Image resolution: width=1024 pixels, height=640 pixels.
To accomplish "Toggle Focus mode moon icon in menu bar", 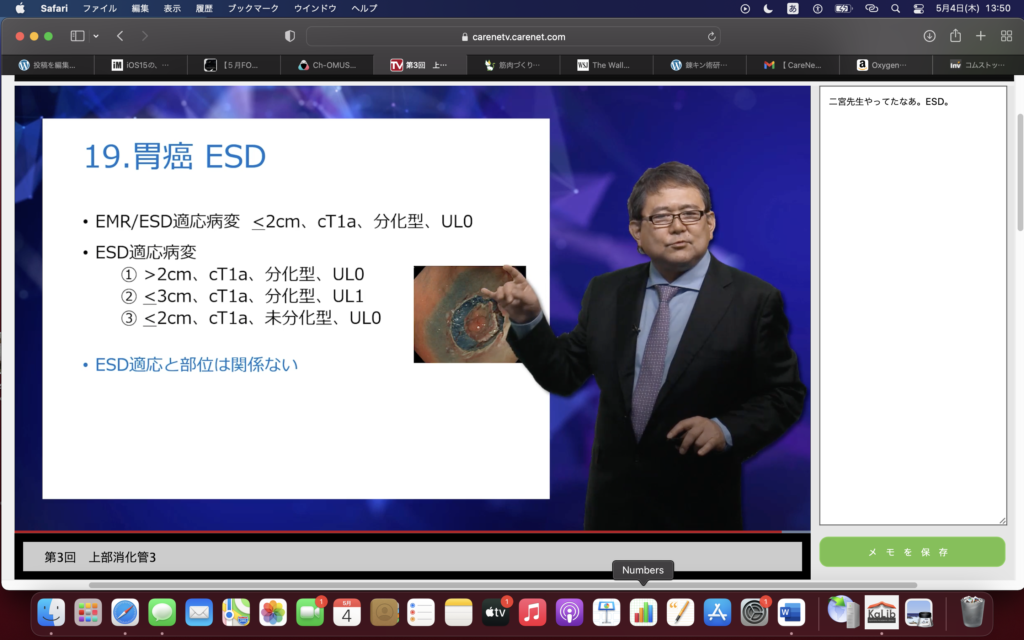I will 768,8.
